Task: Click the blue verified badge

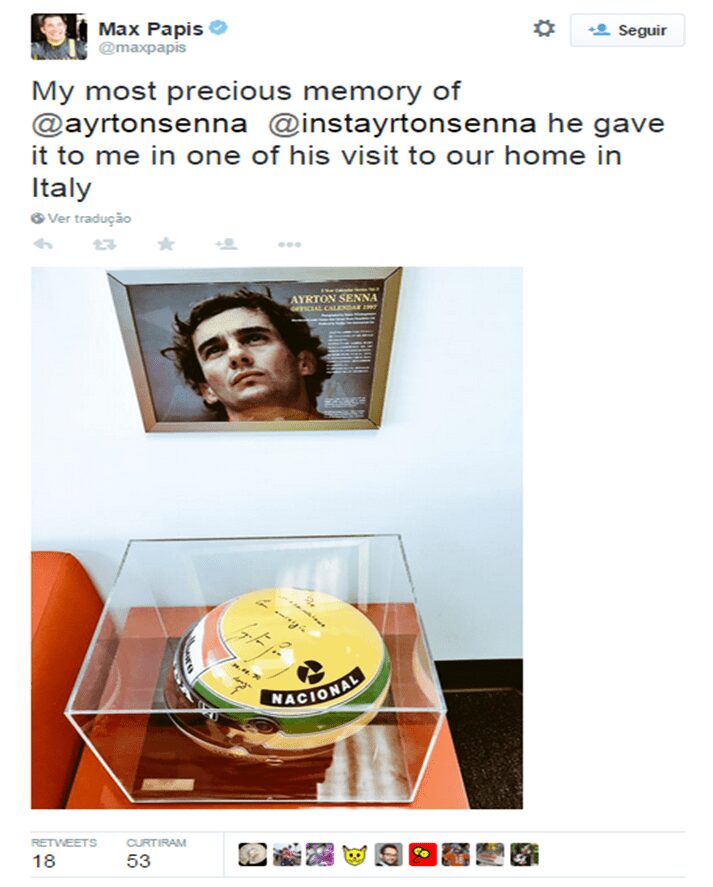Action: tap(218, 27)
